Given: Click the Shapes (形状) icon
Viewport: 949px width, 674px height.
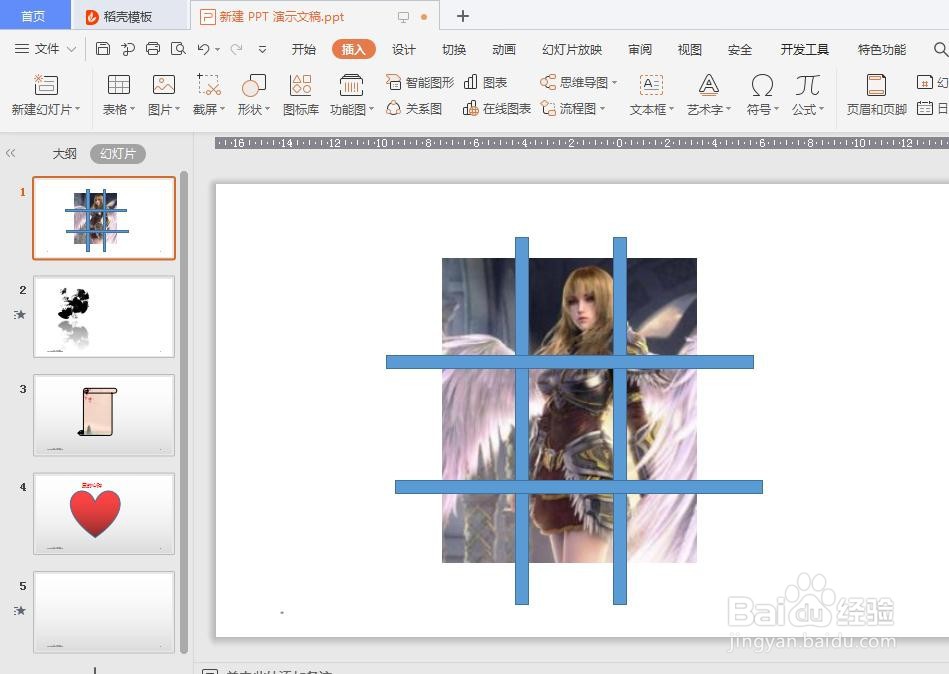Looking at the screenshot, I should (x=254, y=85).
